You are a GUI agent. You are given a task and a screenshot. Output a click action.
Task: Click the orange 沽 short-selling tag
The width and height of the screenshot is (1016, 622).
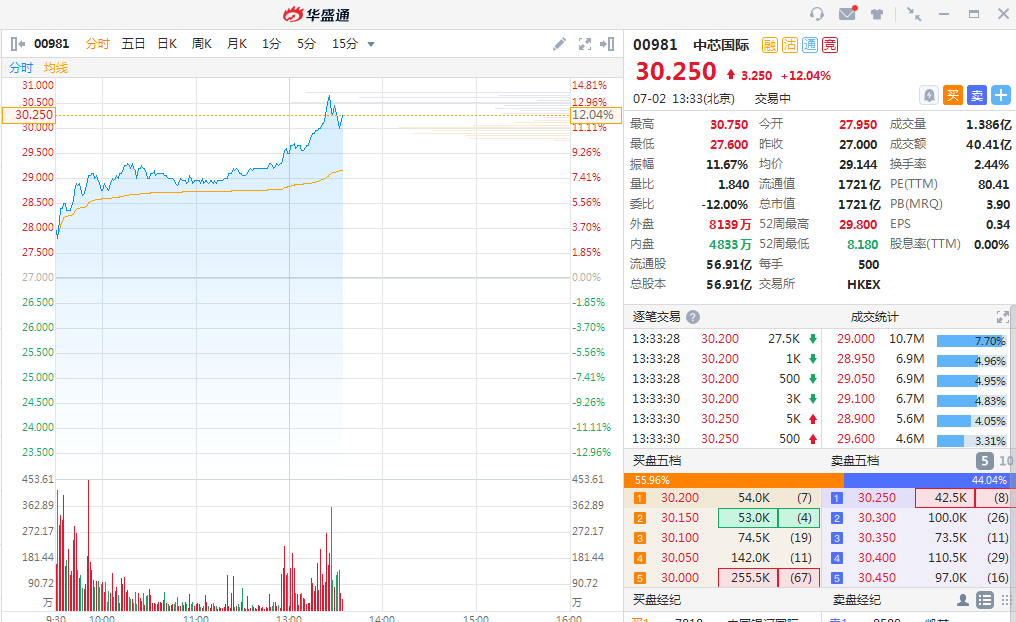(x=789, y=45)
